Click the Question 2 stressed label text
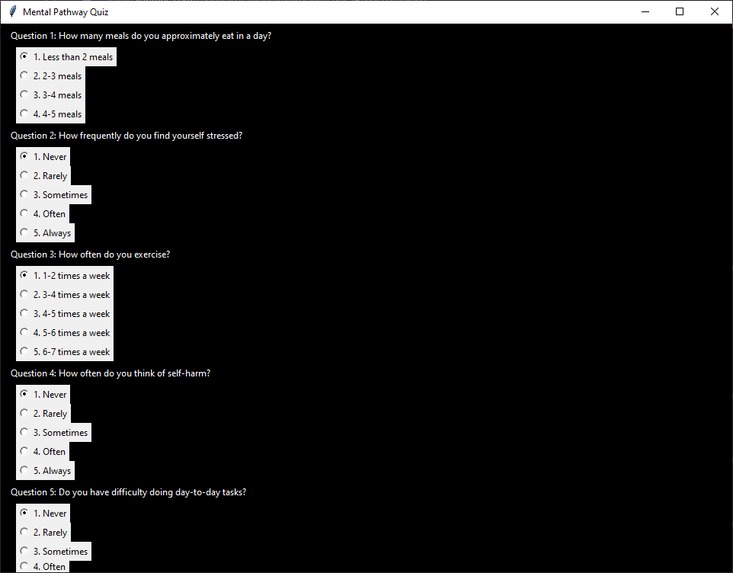The height and width of the screenshot is (573, 733). (126, 136)
